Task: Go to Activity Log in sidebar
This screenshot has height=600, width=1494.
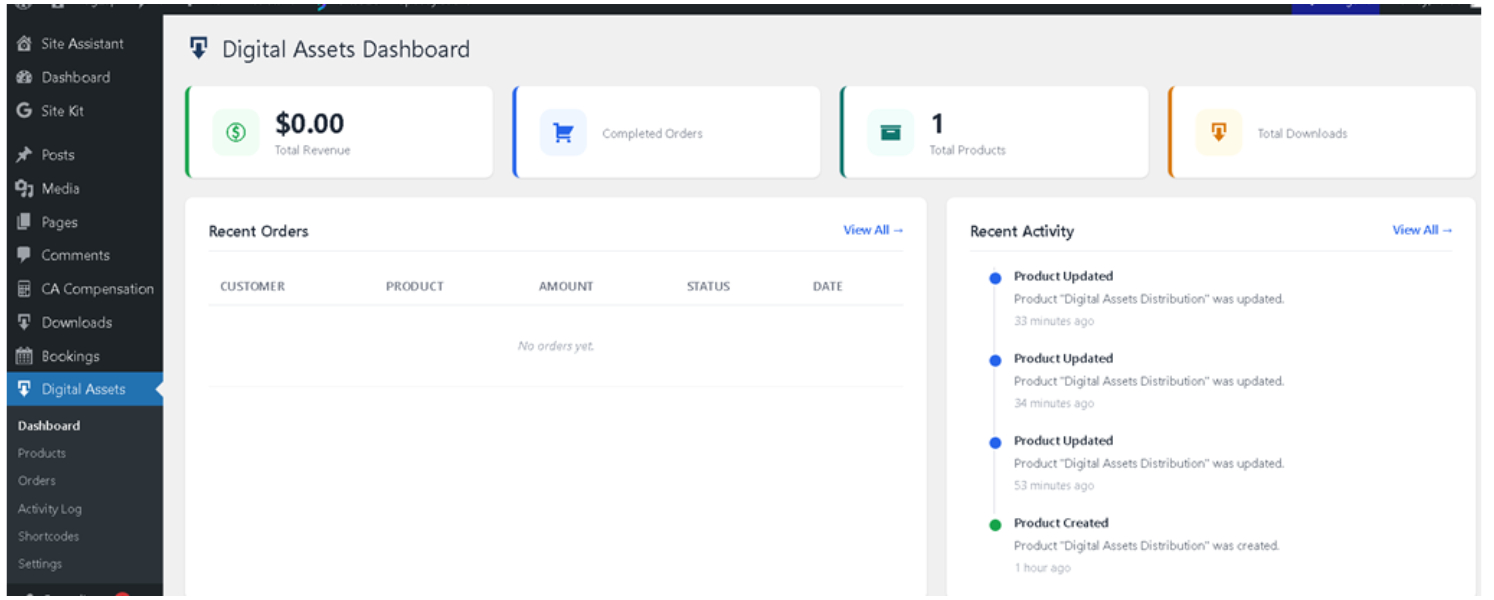Action: [50, 509]
